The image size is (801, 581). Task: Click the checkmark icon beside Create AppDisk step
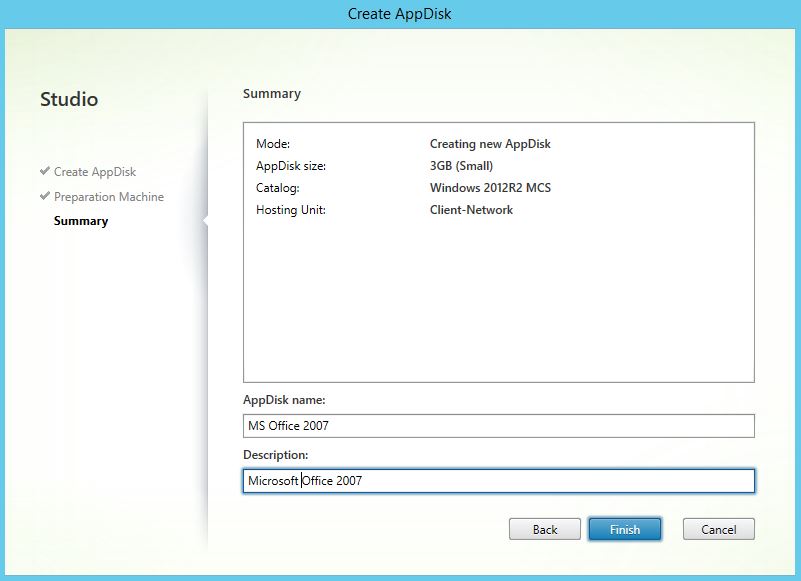(x=45, y=171)
